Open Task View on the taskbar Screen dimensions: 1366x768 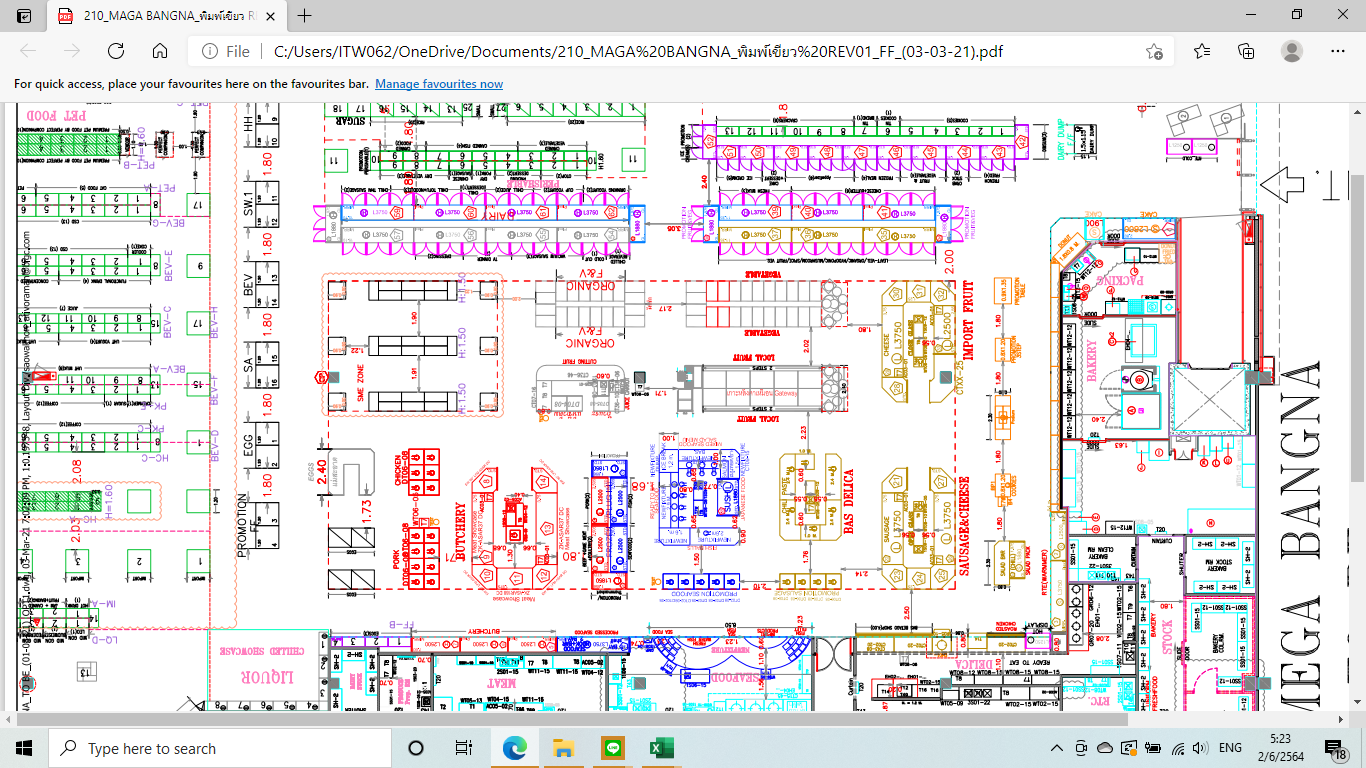pyautogui.click(x=464, y=748)
